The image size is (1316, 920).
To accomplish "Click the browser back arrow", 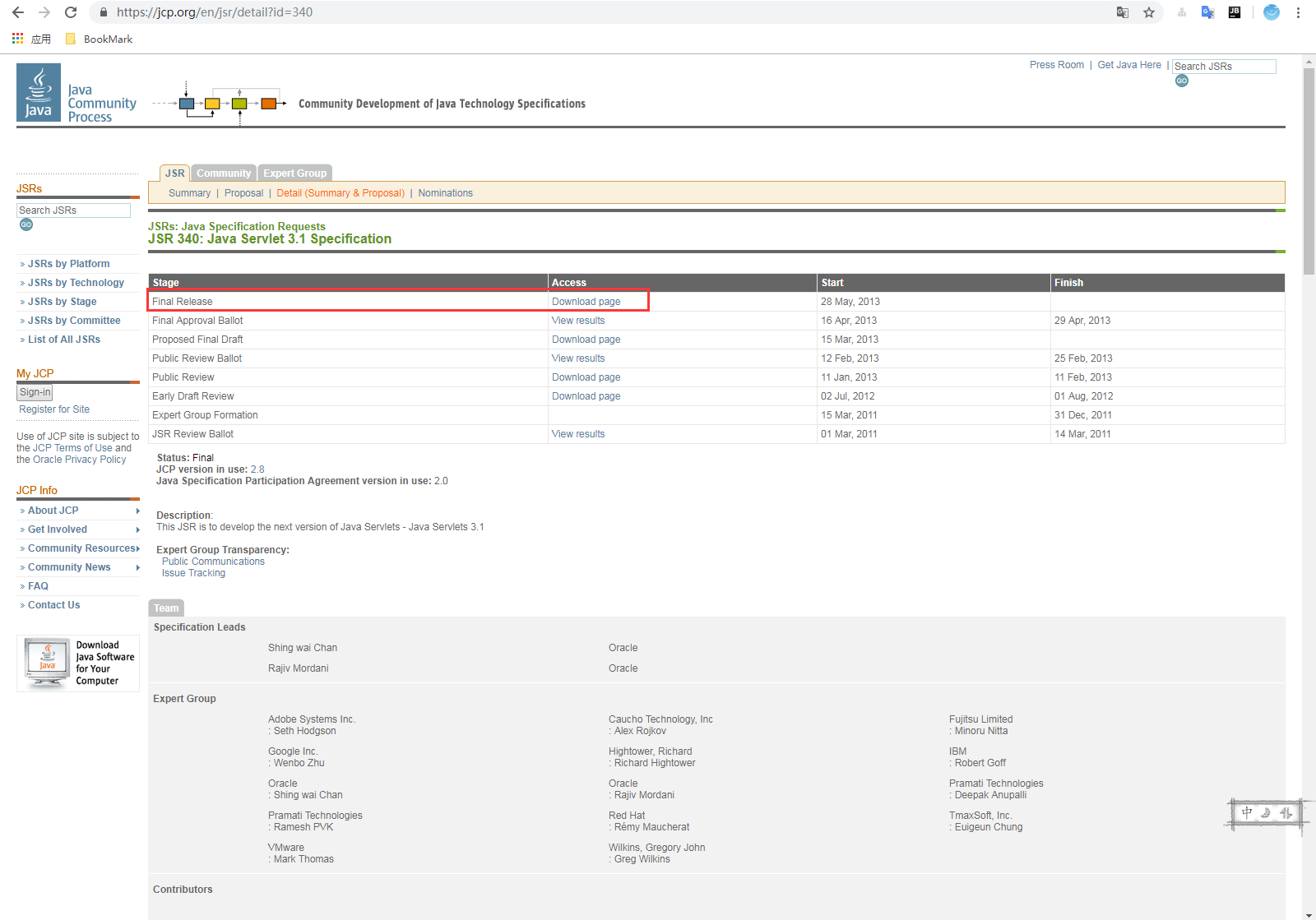I will pos(18,12).
